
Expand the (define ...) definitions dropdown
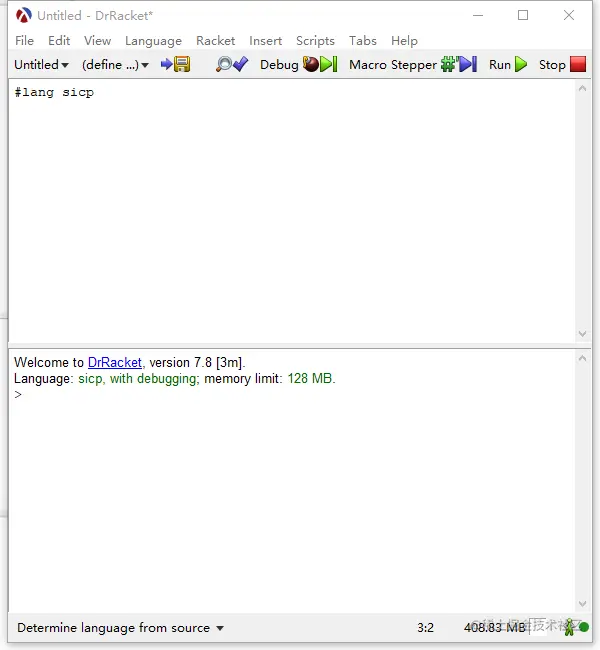[115, 65]
